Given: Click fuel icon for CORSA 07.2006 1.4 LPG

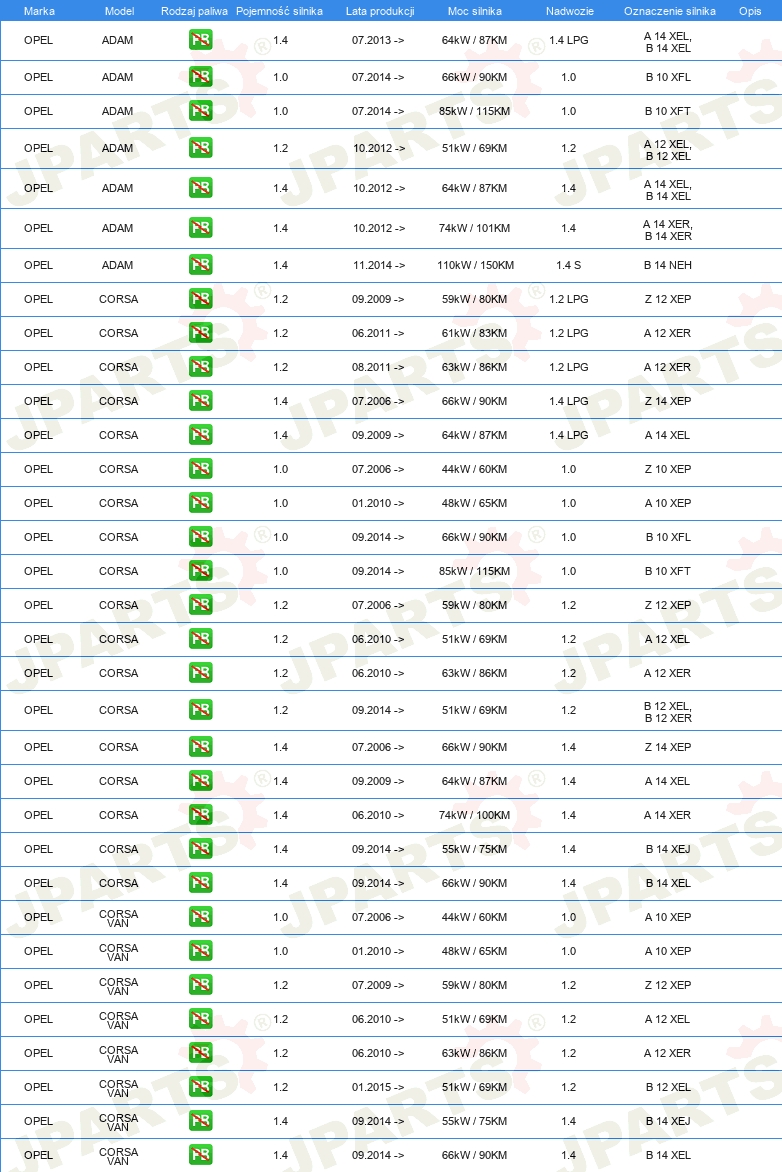Looking at the screenshot, I should click(x=200, y=401).
